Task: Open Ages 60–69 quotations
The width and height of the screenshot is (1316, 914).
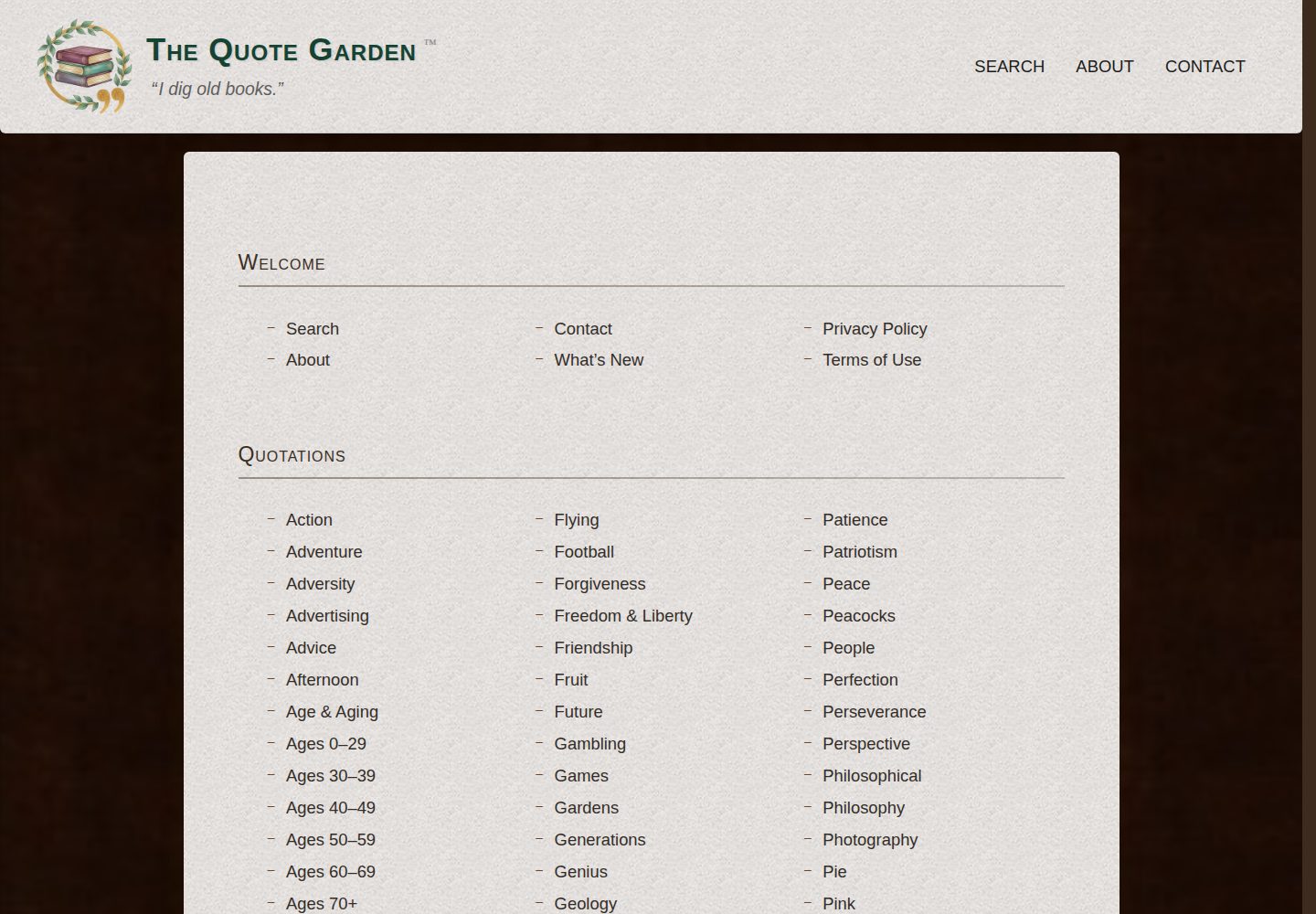Action: 331,872
